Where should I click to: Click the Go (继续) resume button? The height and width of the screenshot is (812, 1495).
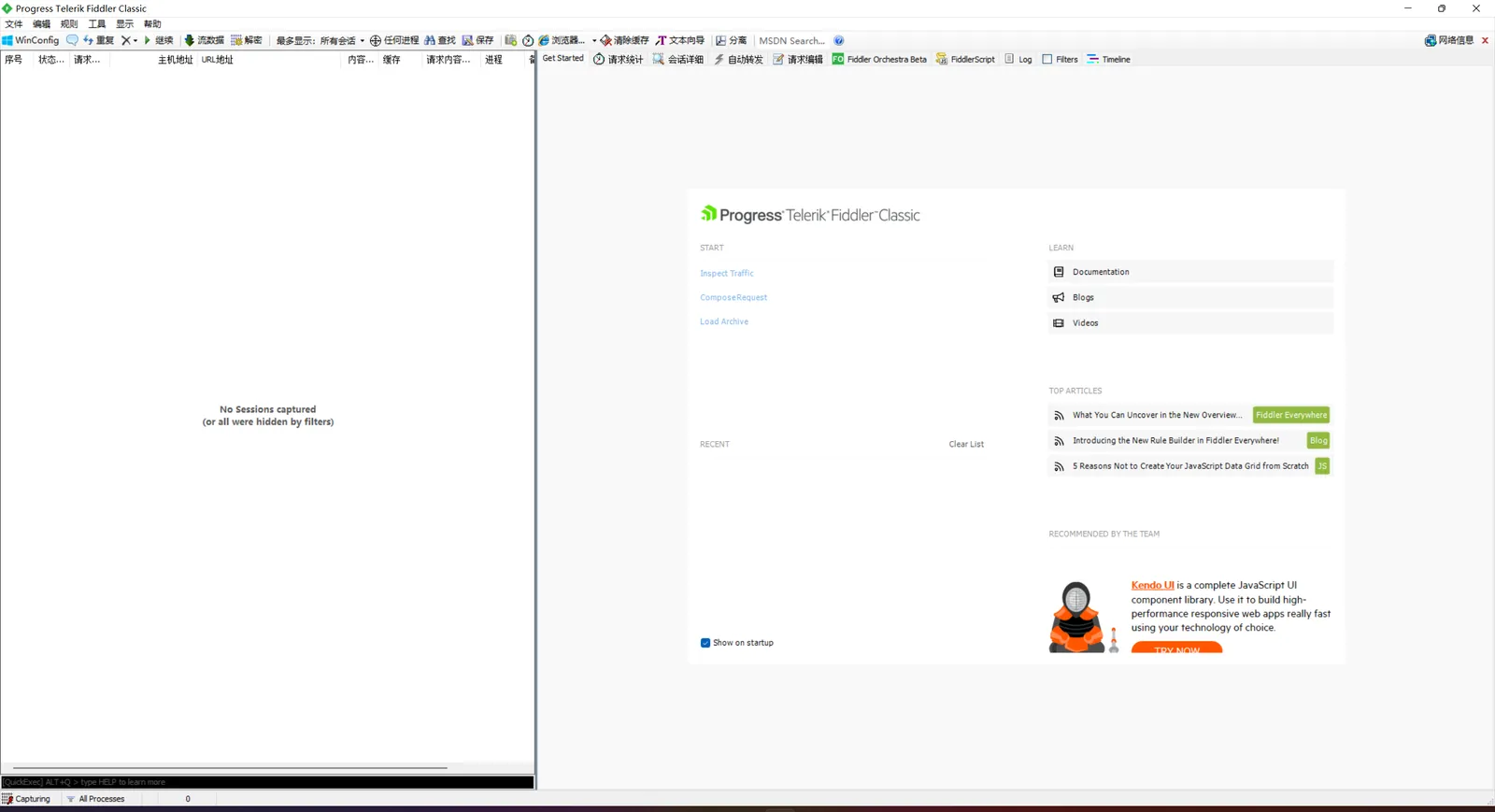pos(159,40)
